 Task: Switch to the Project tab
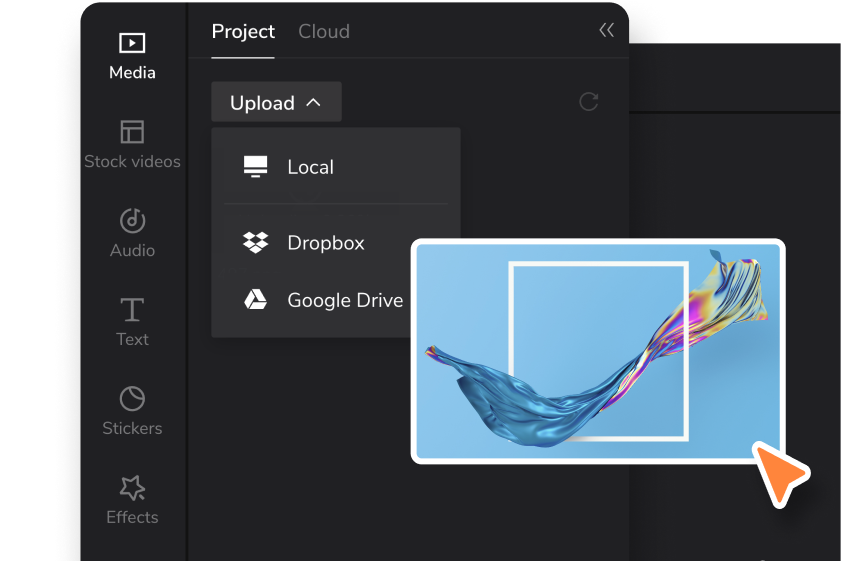click(243, 32)
